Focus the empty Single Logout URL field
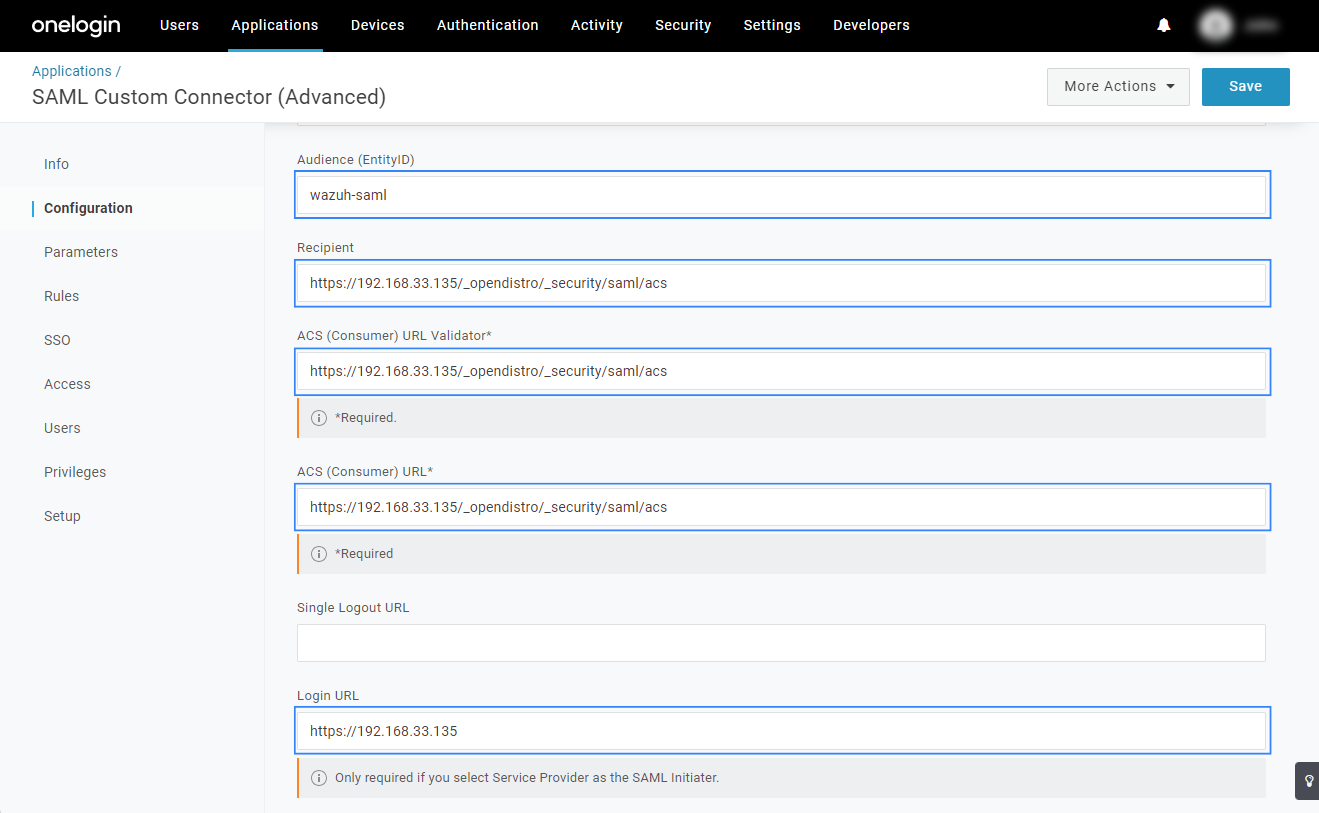The image size is (1319, 813). click(781, 643)
